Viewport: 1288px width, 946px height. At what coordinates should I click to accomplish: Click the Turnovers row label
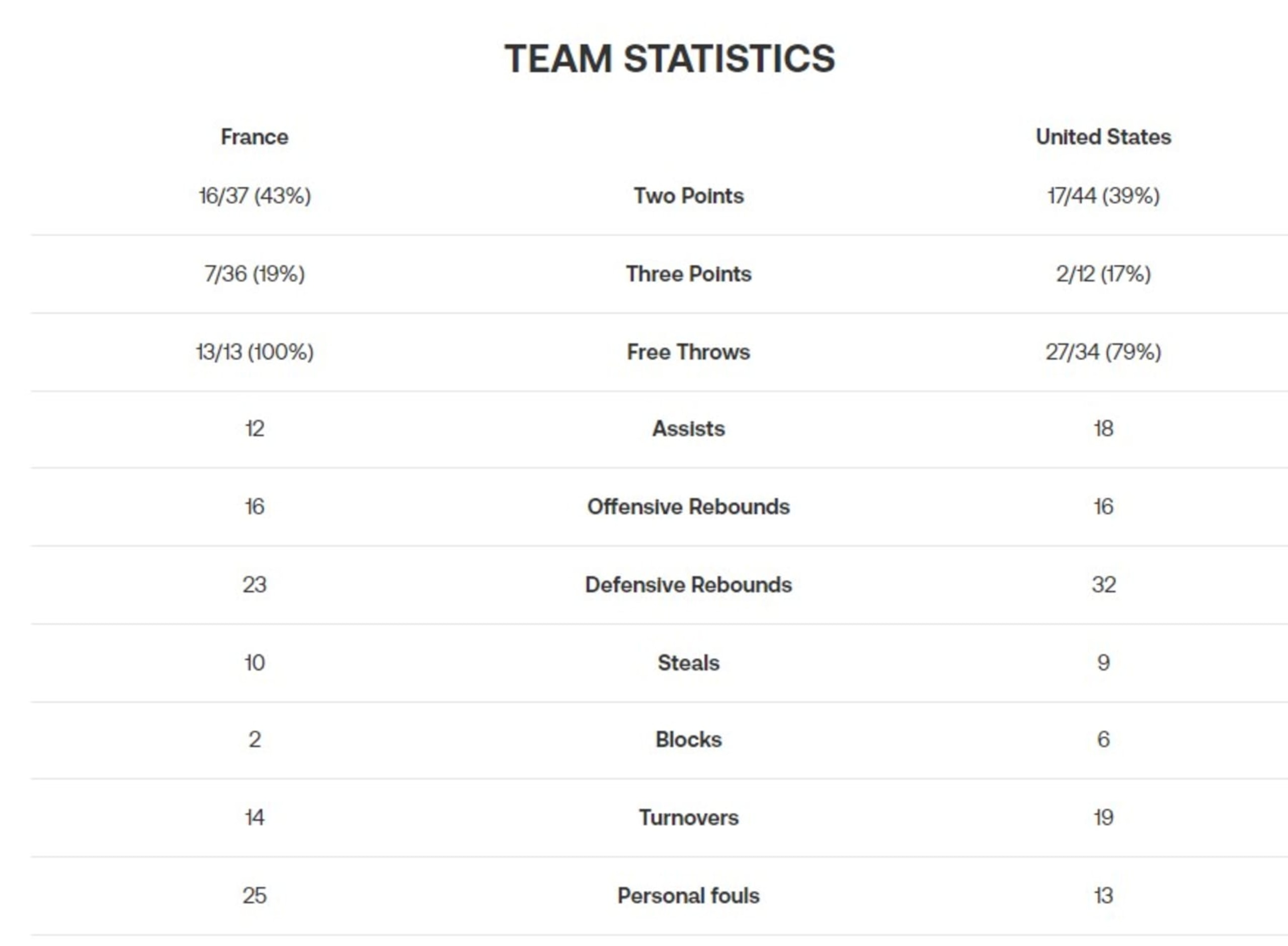(688, 817)
